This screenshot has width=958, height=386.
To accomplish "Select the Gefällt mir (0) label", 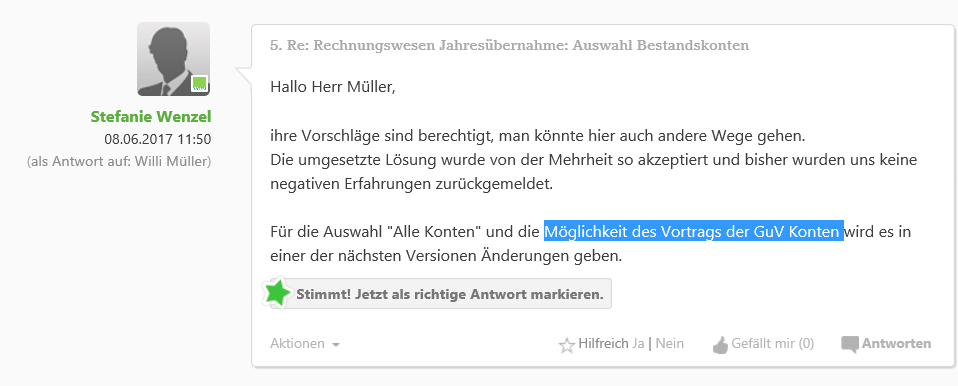I will coord(773,344).
